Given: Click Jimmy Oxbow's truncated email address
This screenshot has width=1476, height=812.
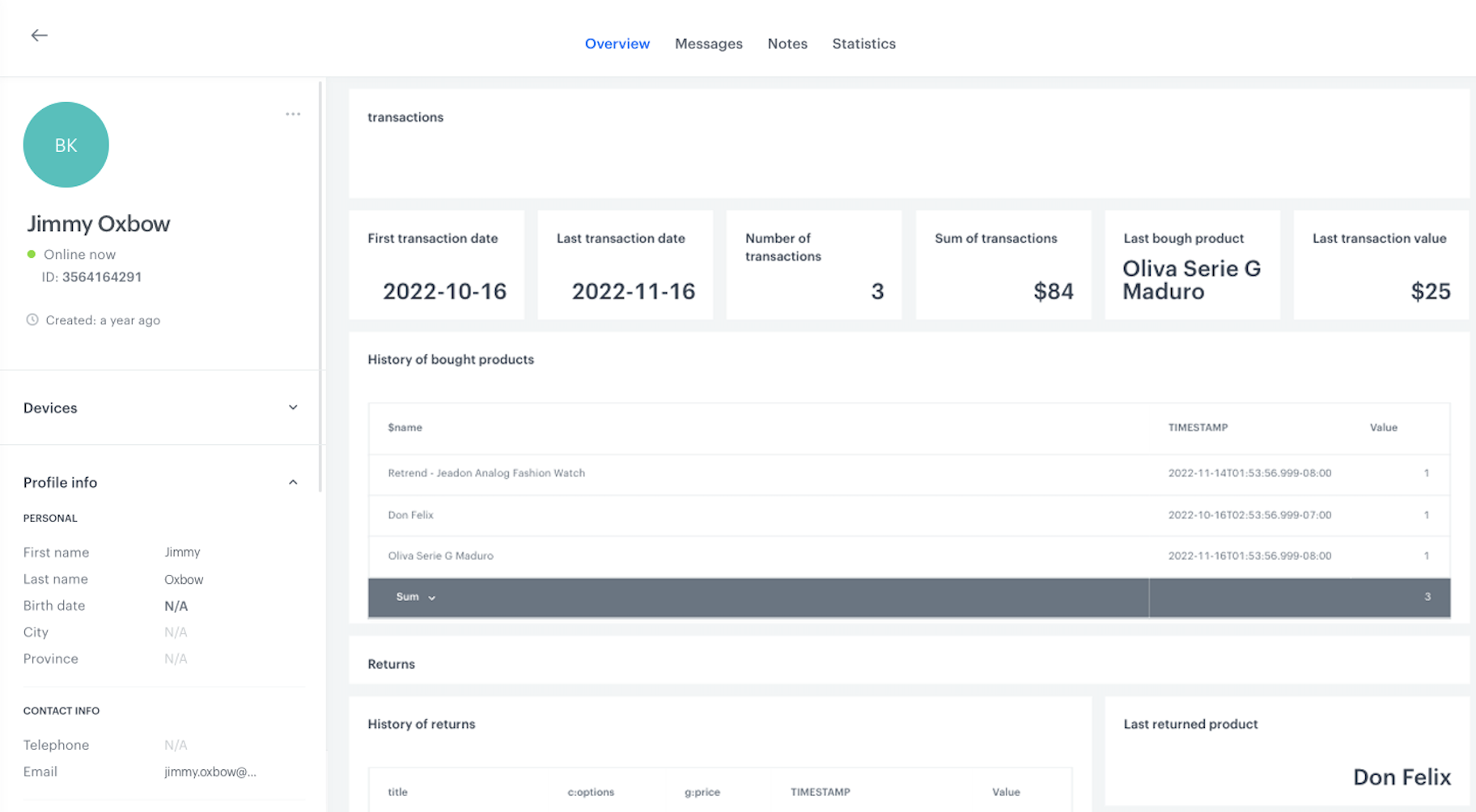Looking at the screenshot, I should (x=209, y=771).
